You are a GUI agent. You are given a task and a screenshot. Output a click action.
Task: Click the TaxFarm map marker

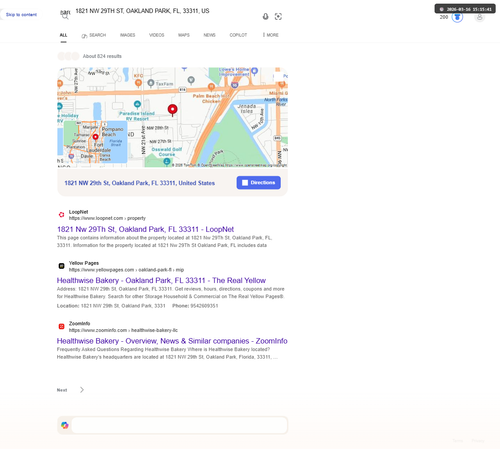click(x=151, y=83)
